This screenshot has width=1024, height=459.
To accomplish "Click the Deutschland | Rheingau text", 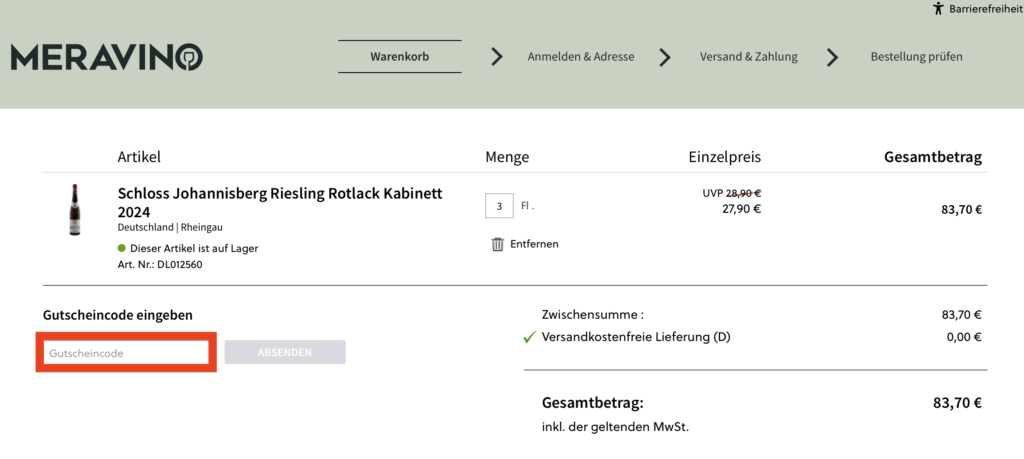I will tap(170, 227).
